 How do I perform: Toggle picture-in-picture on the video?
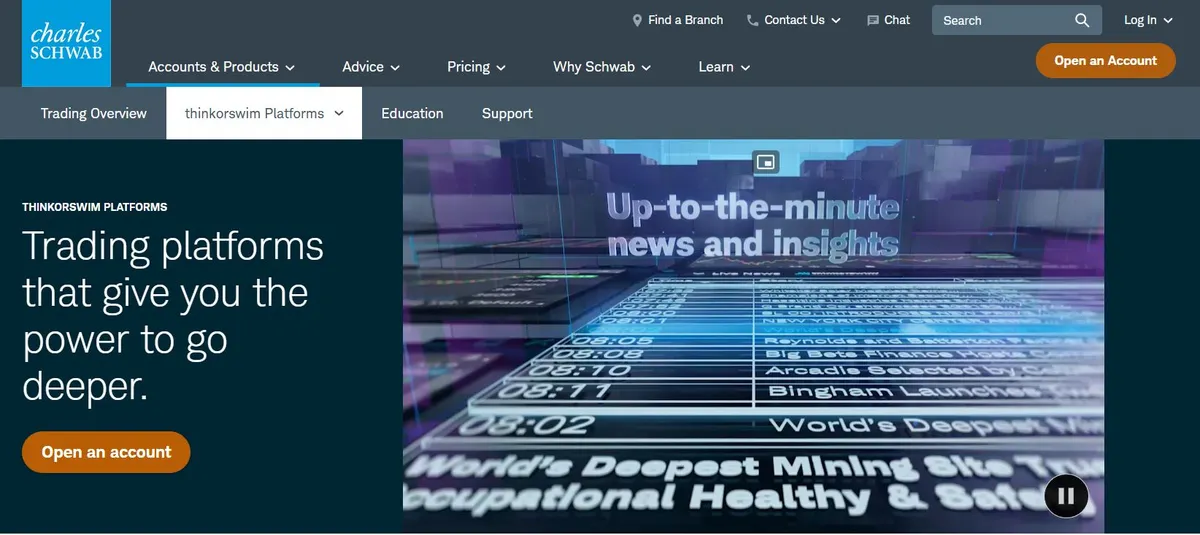tap(765, 162)
